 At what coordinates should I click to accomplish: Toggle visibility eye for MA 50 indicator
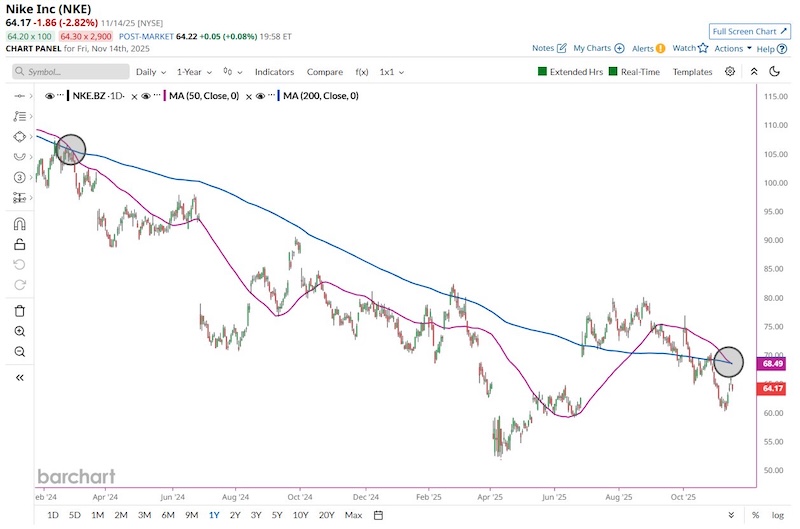click(x=145, y=96)
